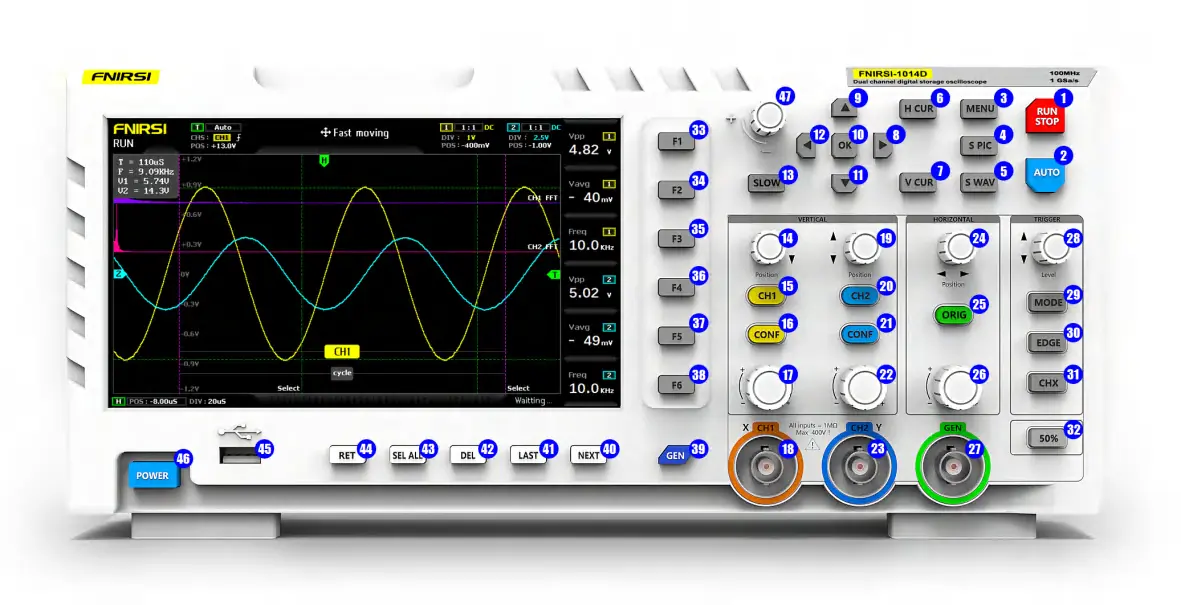Viewport: 1181px width, 605px height.
Task: Click the large CH1 volts/div knob
Action: click(x=767, y=388)
